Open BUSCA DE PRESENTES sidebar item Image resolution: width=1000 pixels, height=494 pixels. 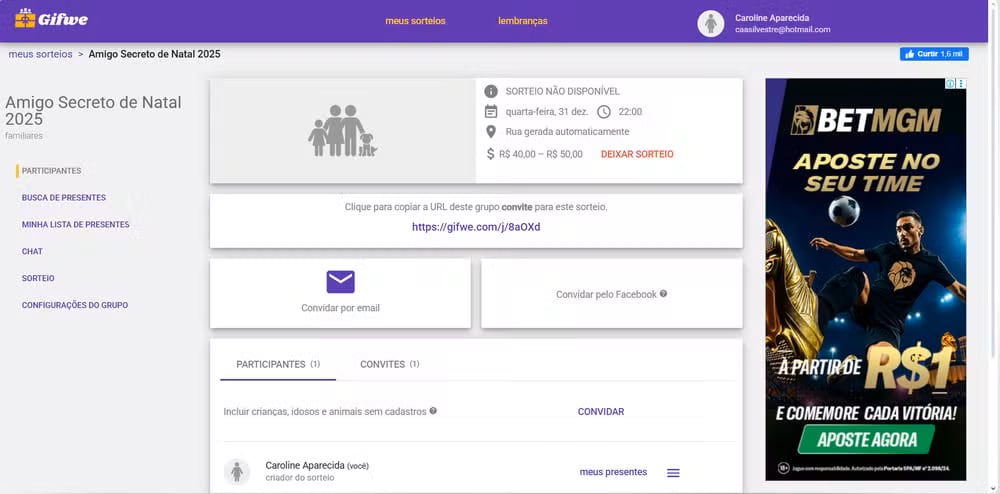64,198
